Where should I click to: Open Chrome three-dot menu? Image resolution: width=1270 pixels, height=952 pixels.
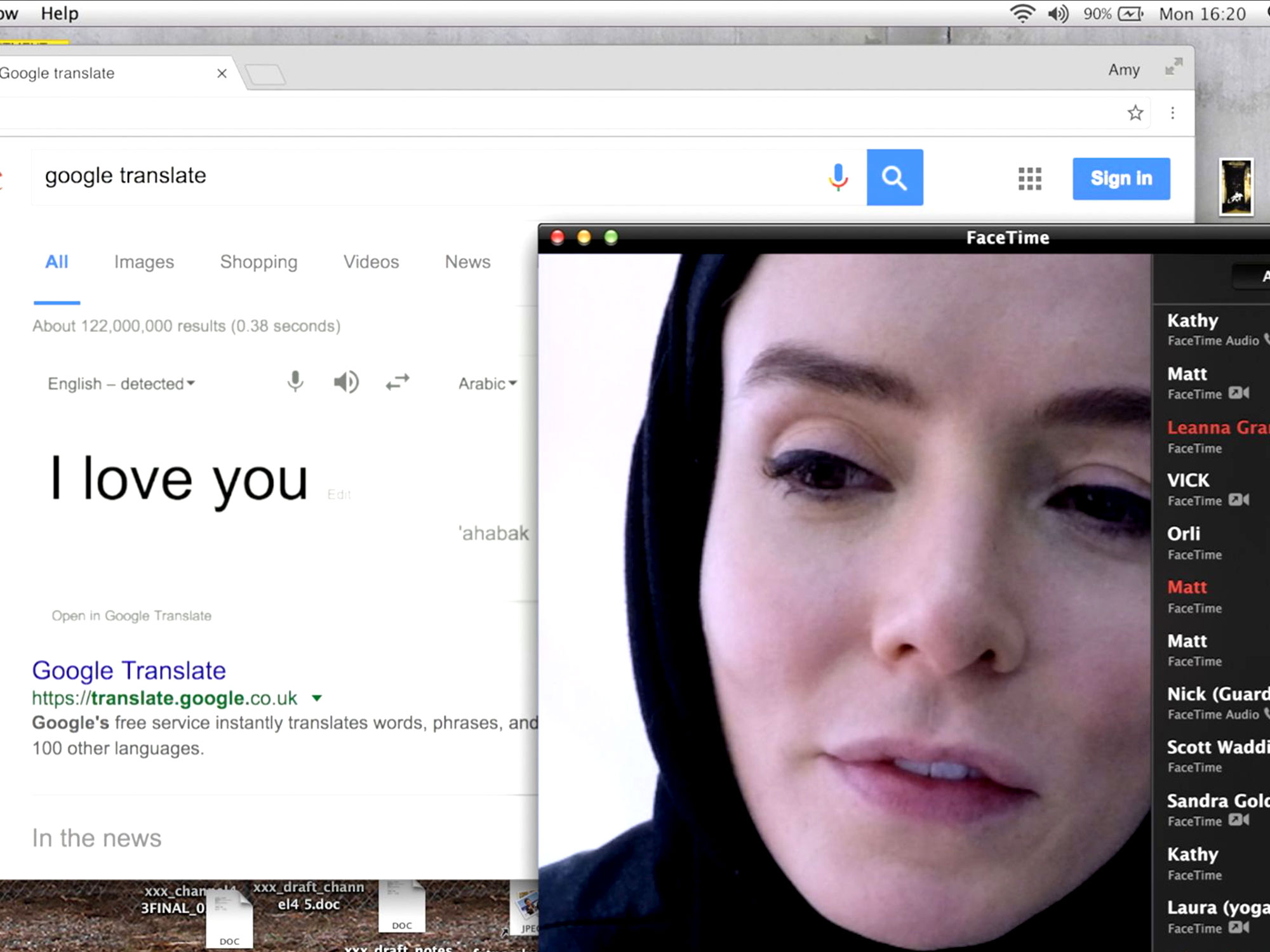coord(1172,113)
